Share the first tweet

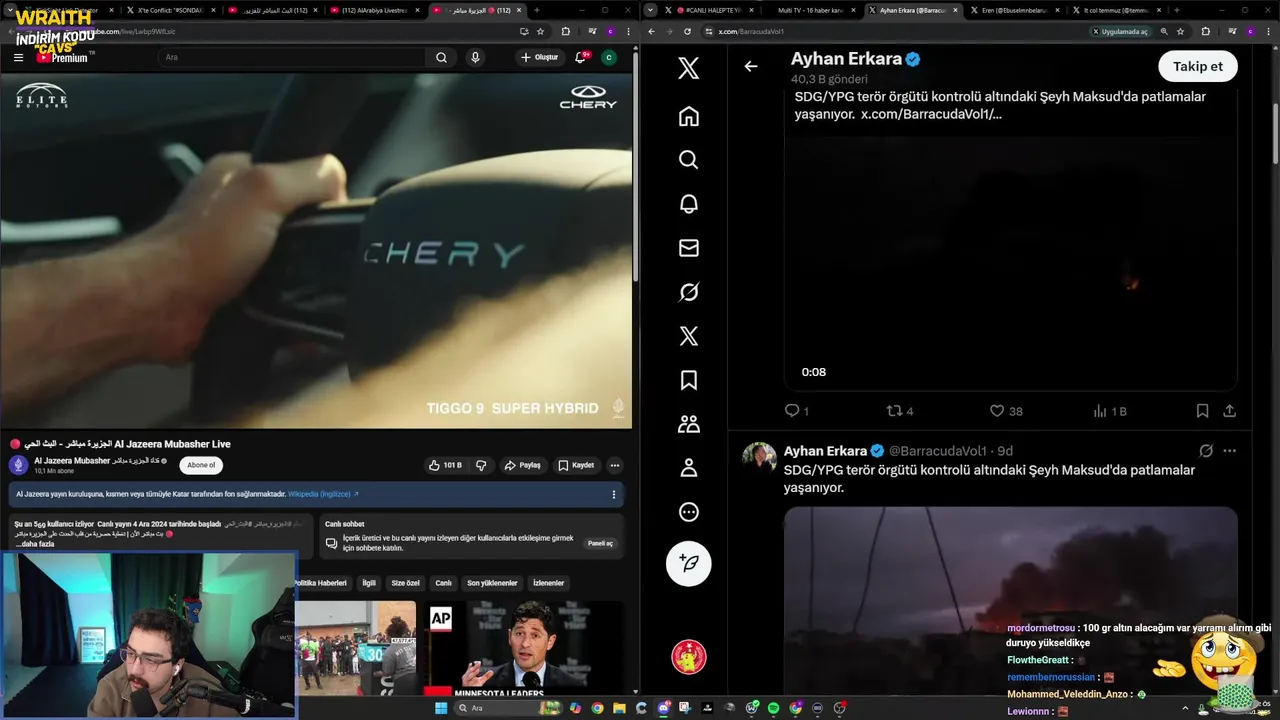tap(1230, 411)
